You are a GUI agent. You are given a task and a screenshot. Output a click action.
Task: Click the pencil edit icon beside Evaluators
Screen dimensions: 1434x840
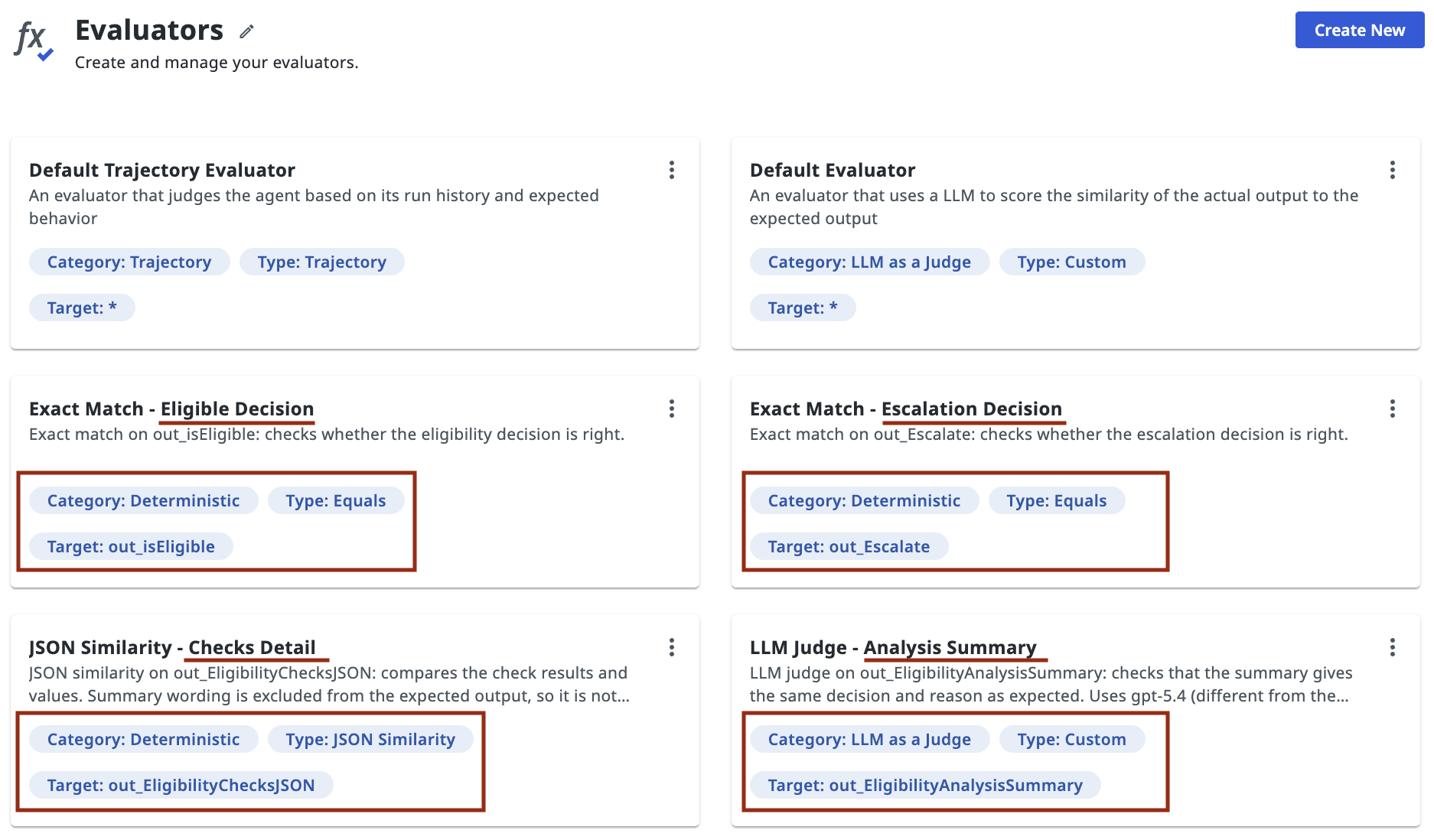(246, 31)
